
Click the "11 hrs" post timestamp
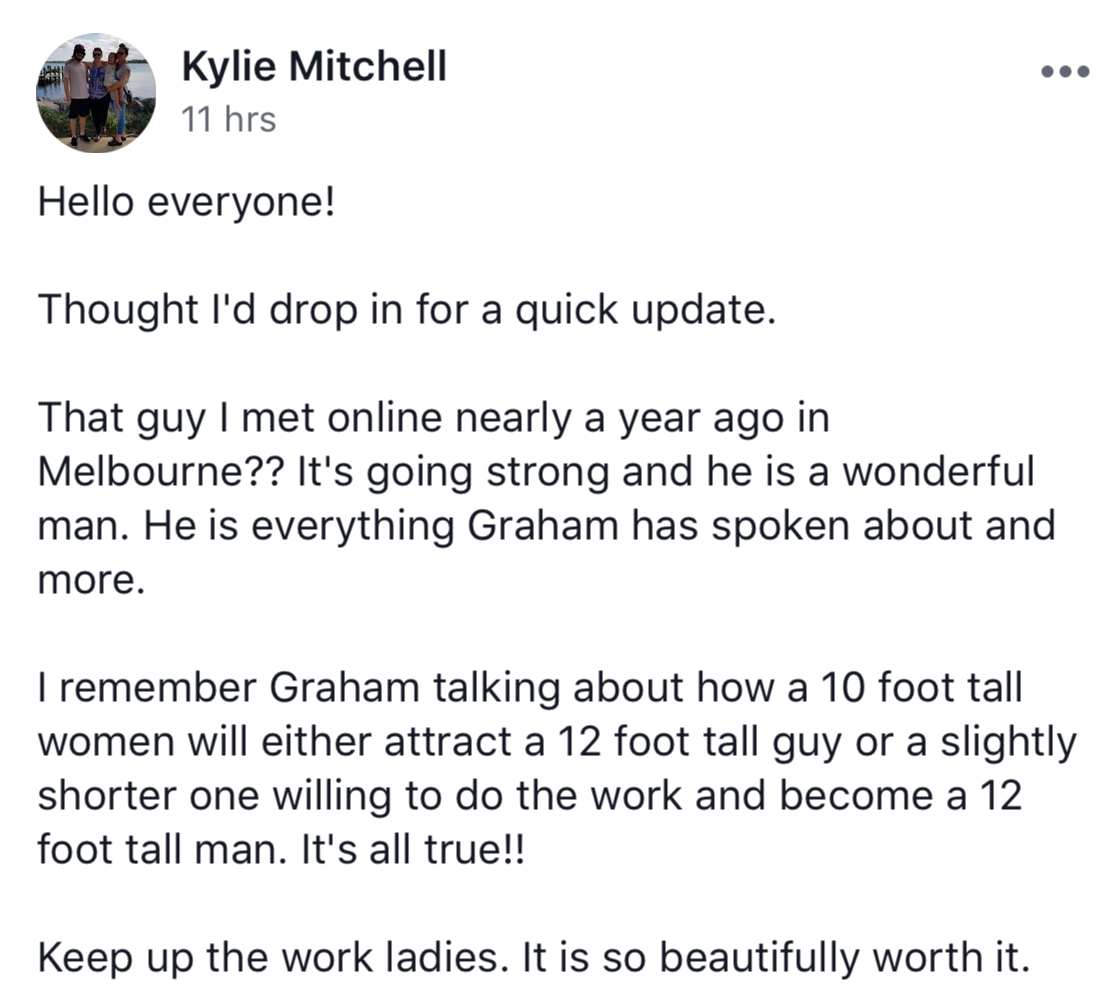(228, 119)
